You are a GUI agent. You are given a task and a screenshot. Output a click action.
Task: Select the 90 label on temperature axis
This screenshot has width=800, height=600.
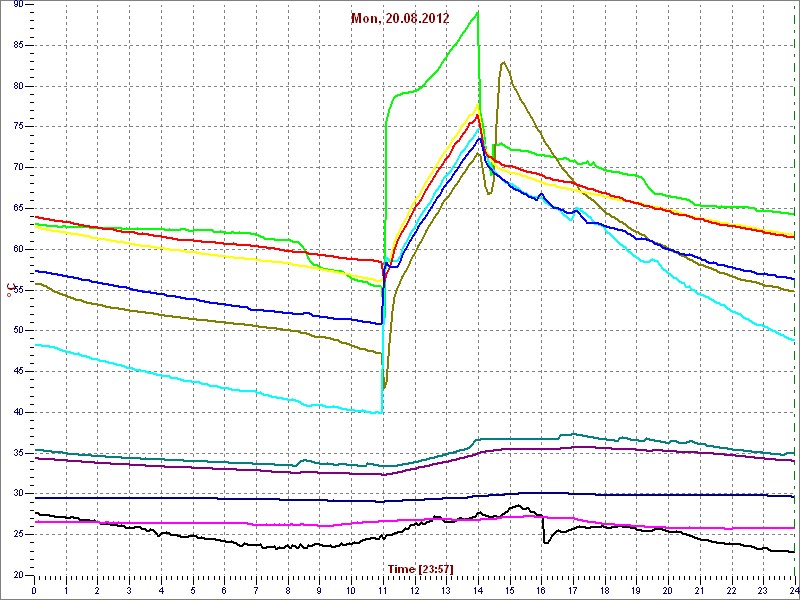18,5
